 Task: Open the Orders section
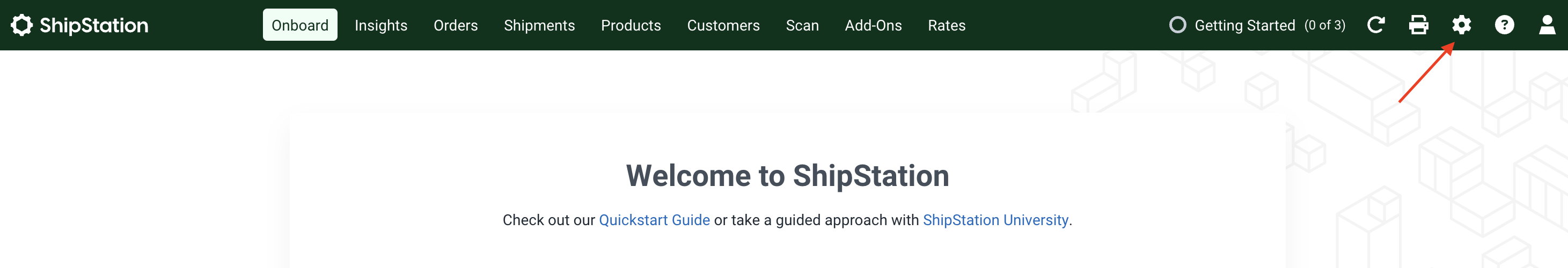[455, 25]
